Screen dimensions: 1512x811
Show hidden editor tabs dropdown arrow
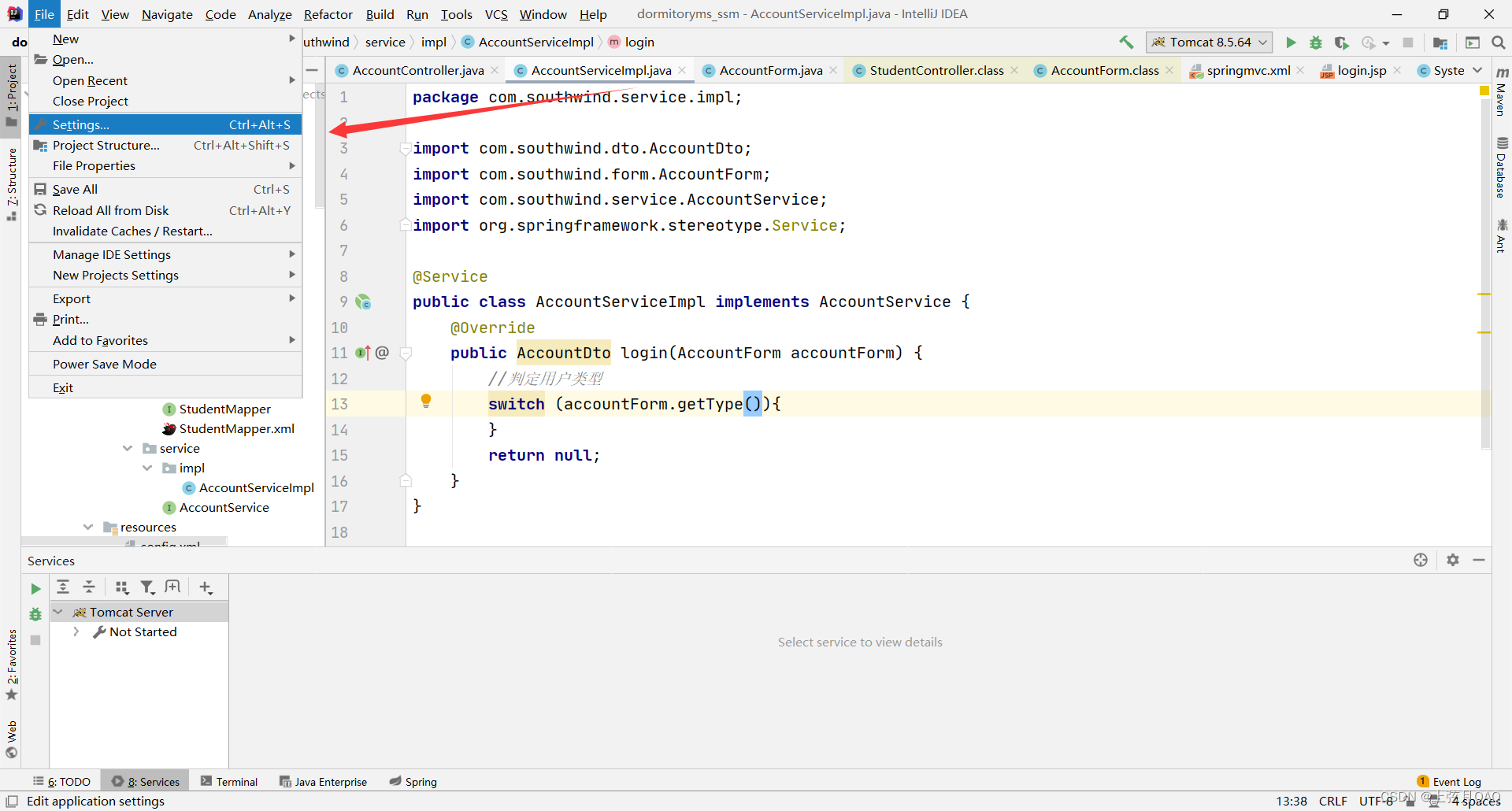pos(1477,70)
